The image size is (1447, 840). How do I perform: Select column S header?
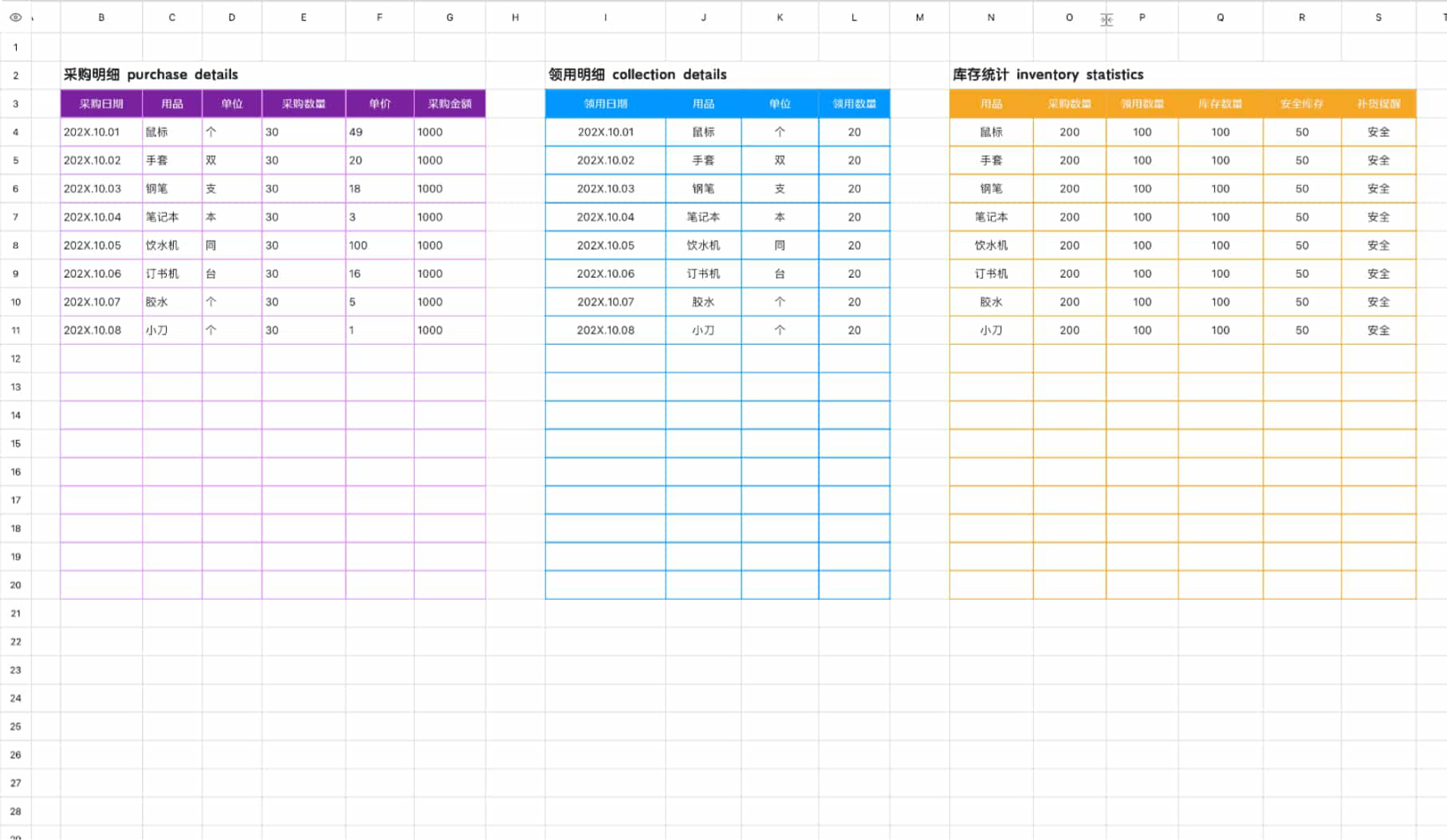point(1378,18)
